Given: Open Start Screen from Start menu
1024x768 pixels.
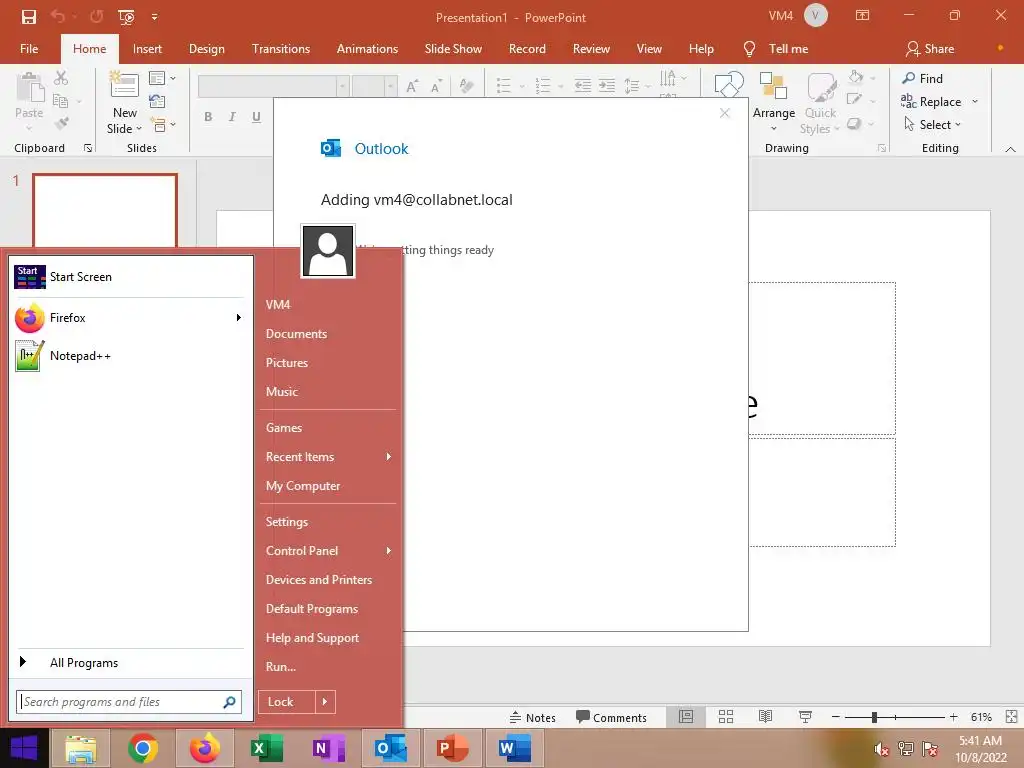Looking at the screenshot, I should 131,277.
